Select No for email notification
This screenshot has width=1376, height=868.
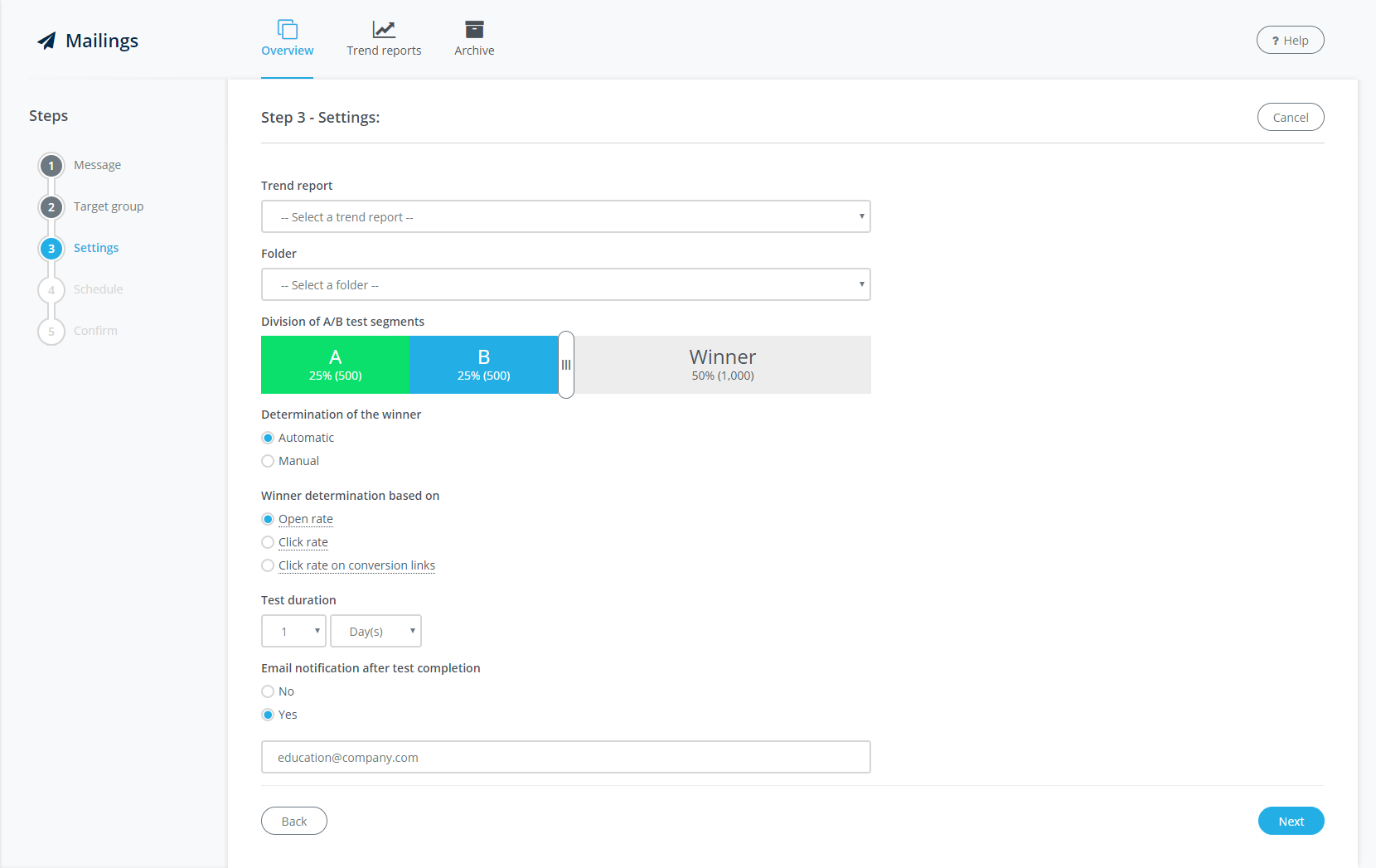[268, 691]
